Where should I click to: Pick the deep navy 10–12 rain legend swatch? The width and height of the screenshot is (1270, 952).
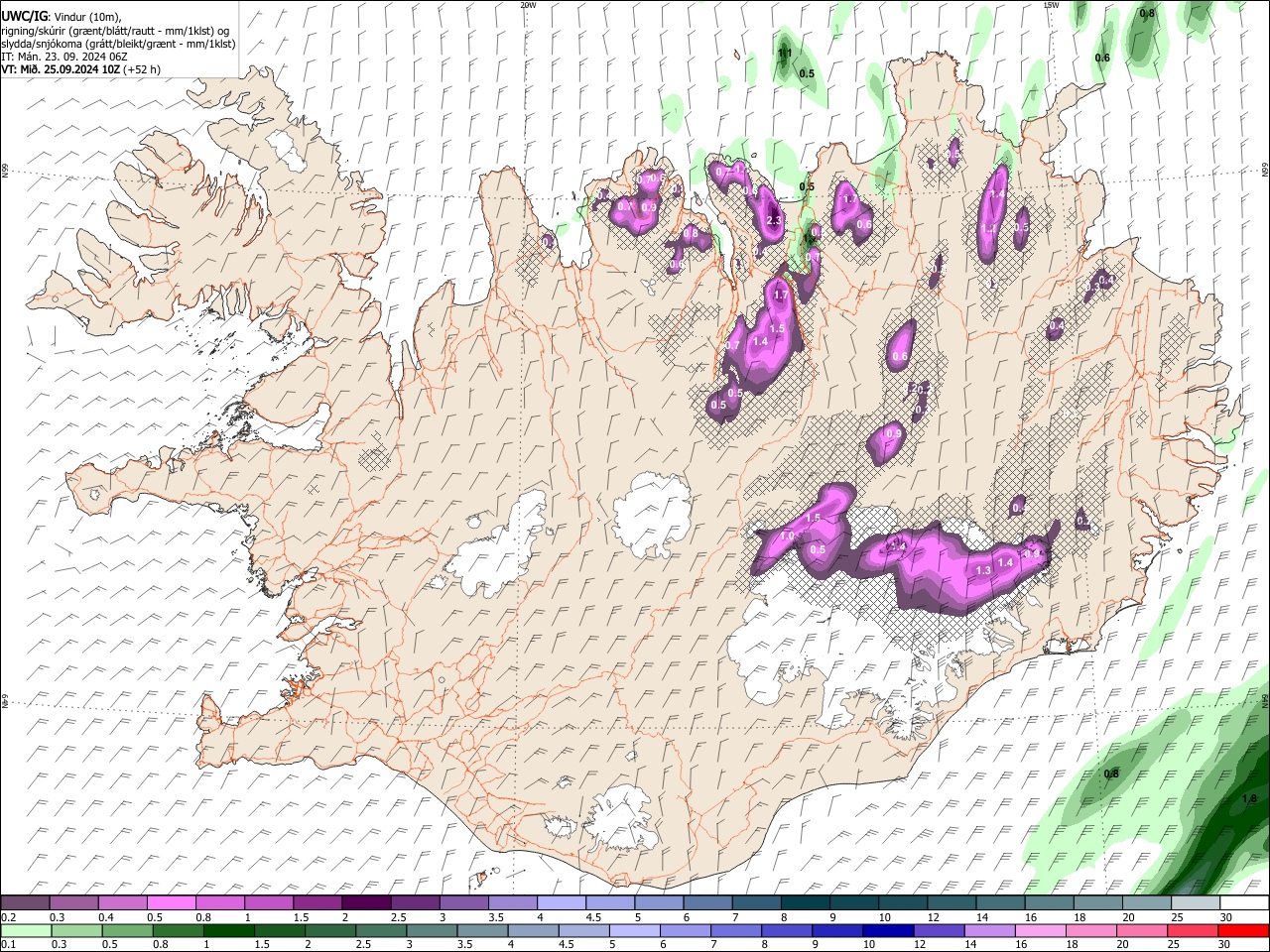coord(887,930)
